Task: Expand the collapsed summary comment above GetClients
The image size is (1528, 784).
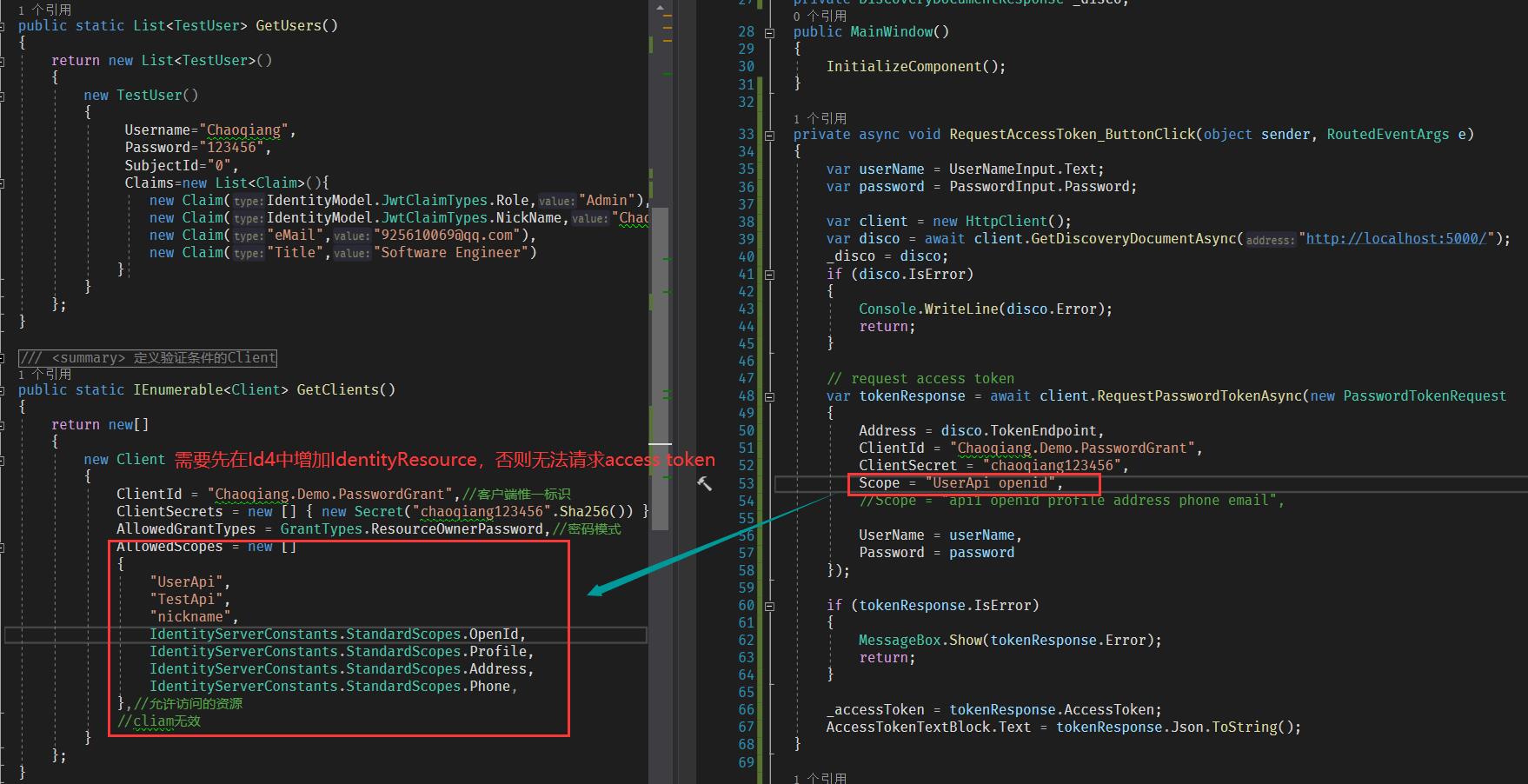Action: (148, 357)
